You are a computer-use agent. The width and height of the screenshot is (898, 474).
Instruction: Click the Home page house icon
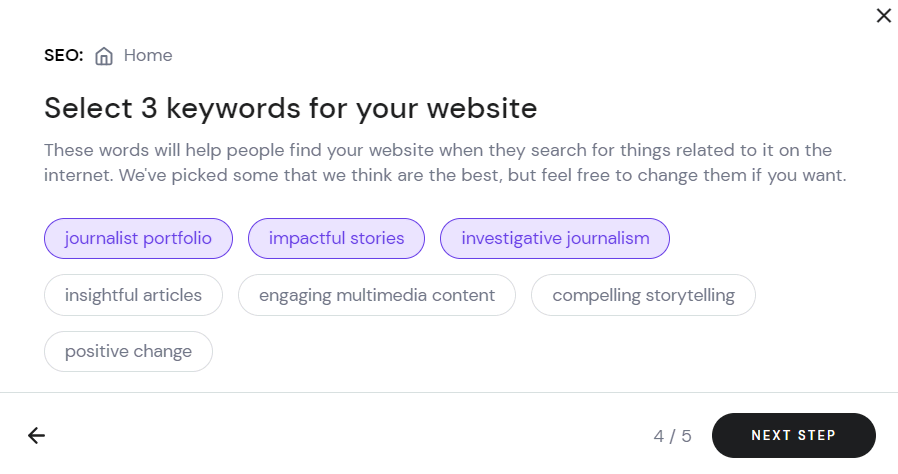[x=104, y=56]
